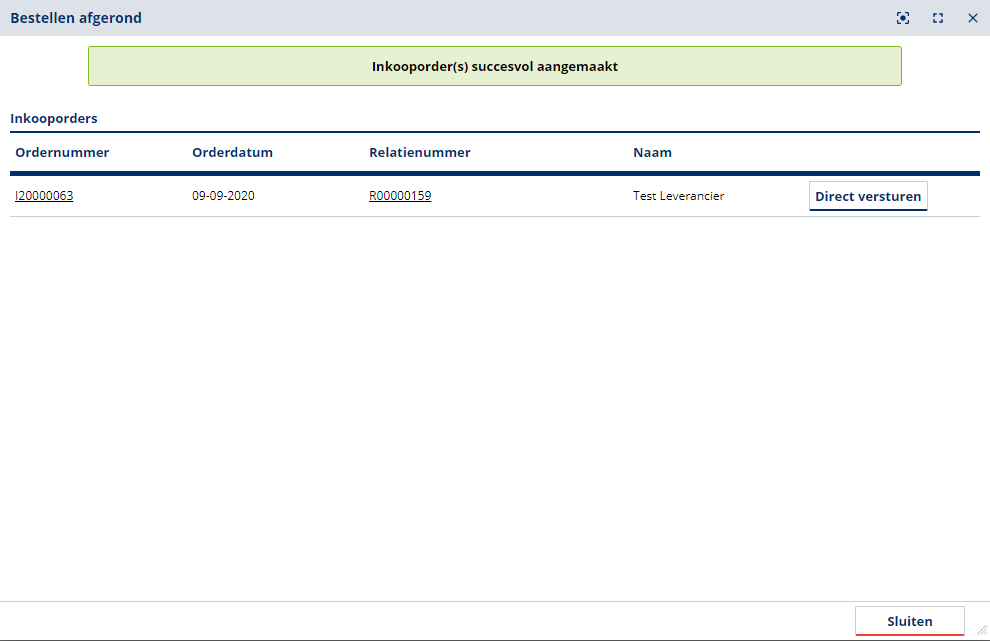Close the Bestellen afgerond dialog with X
The image size is (990, 641).
coord(972,18)
